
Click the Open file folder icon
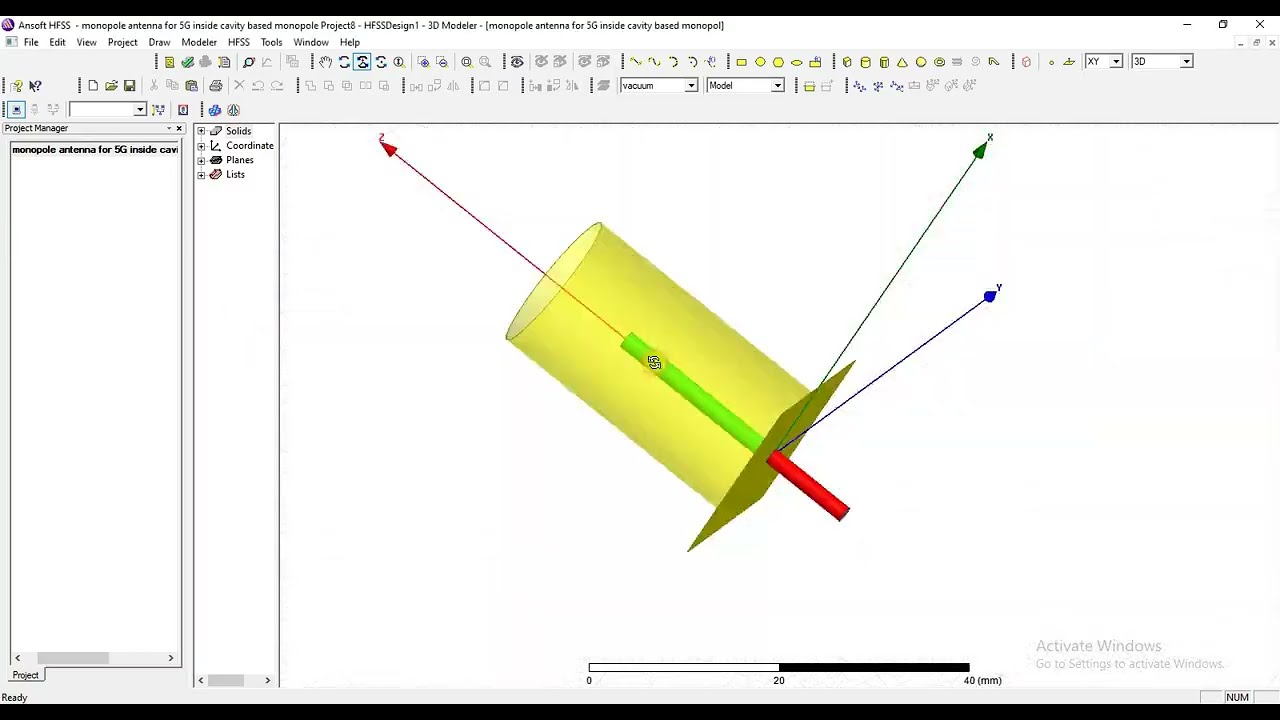coord(111,86)
